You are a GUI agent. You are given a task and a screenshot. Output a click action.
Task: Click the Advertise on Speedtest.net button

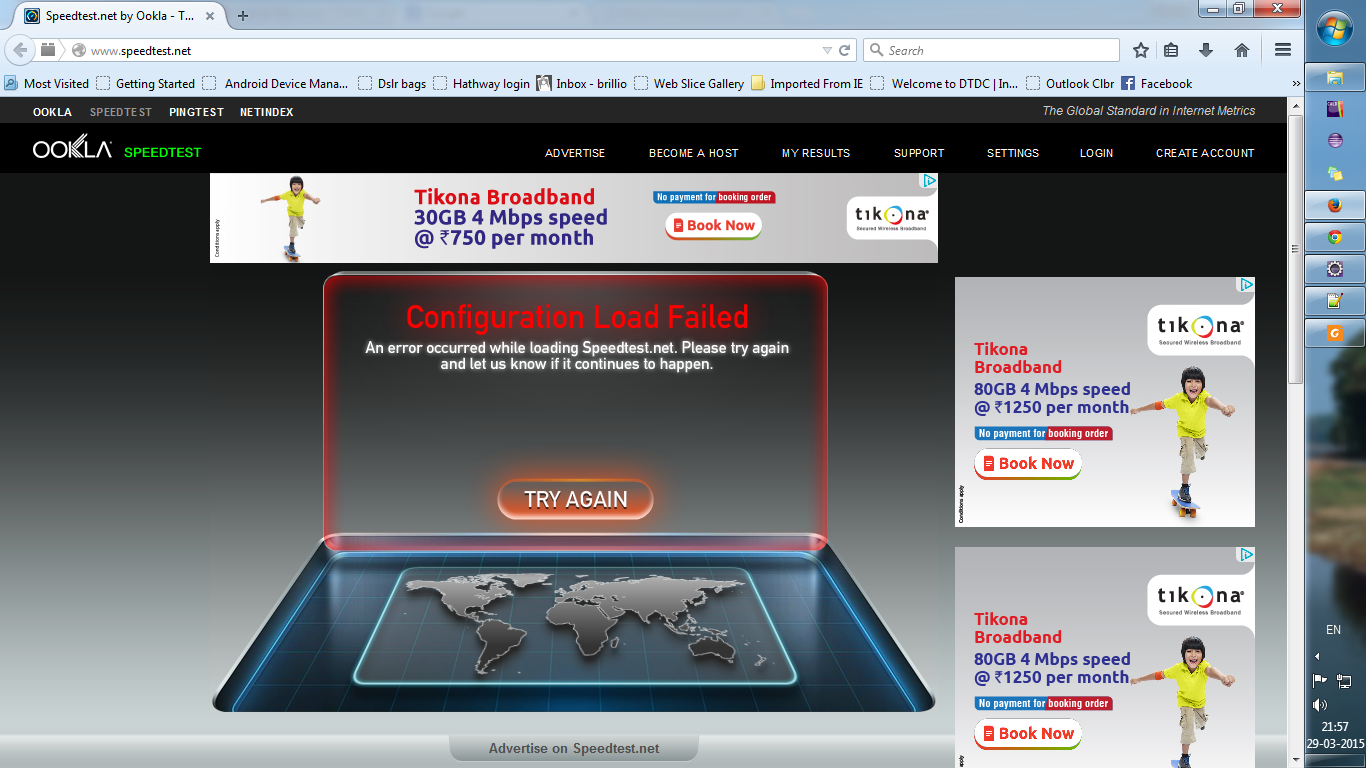click(x=574, y=748)
